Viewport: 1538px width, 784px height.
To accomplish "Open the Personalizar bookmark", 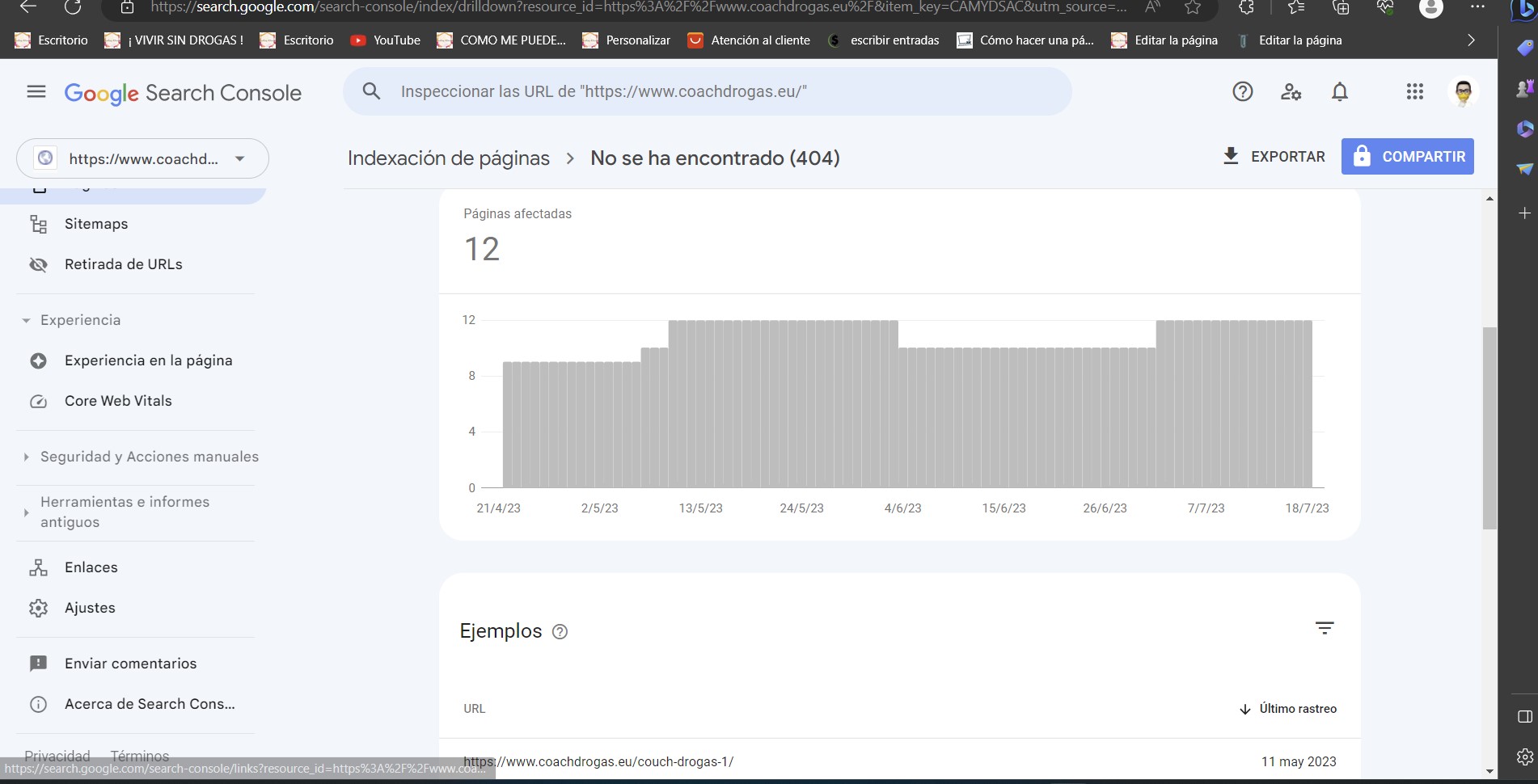I will (x=626, y=40).
